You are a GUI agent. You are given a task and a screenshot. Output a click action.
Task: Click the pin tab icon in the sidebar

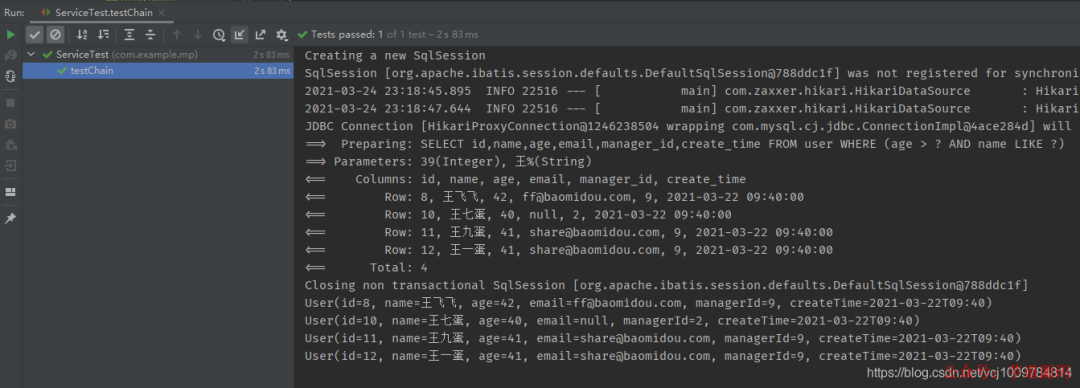click(10, 218)
